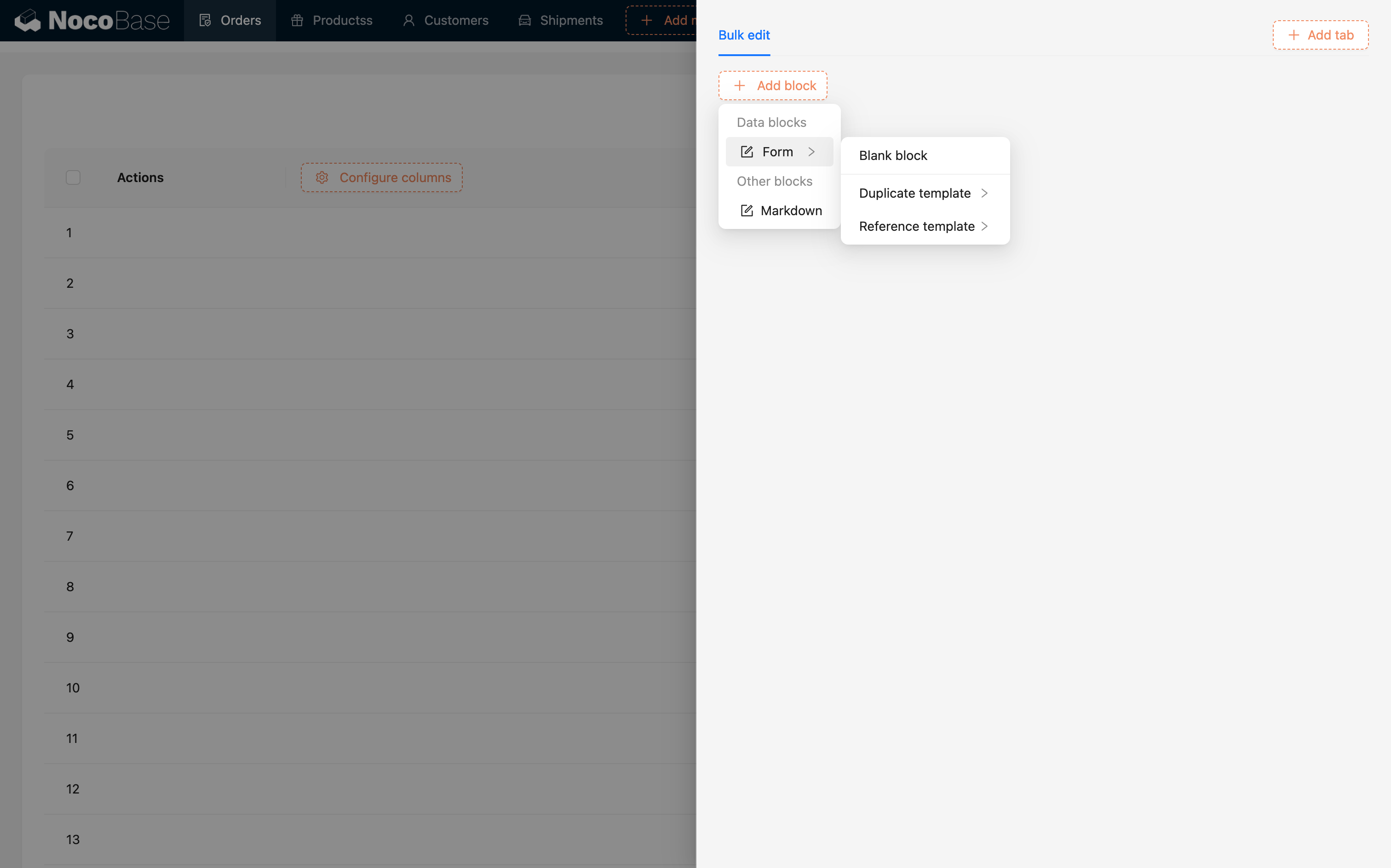Click the Productss gift icon
The width and height of the screenshot is (1391, 868).
tap(297, 21)
